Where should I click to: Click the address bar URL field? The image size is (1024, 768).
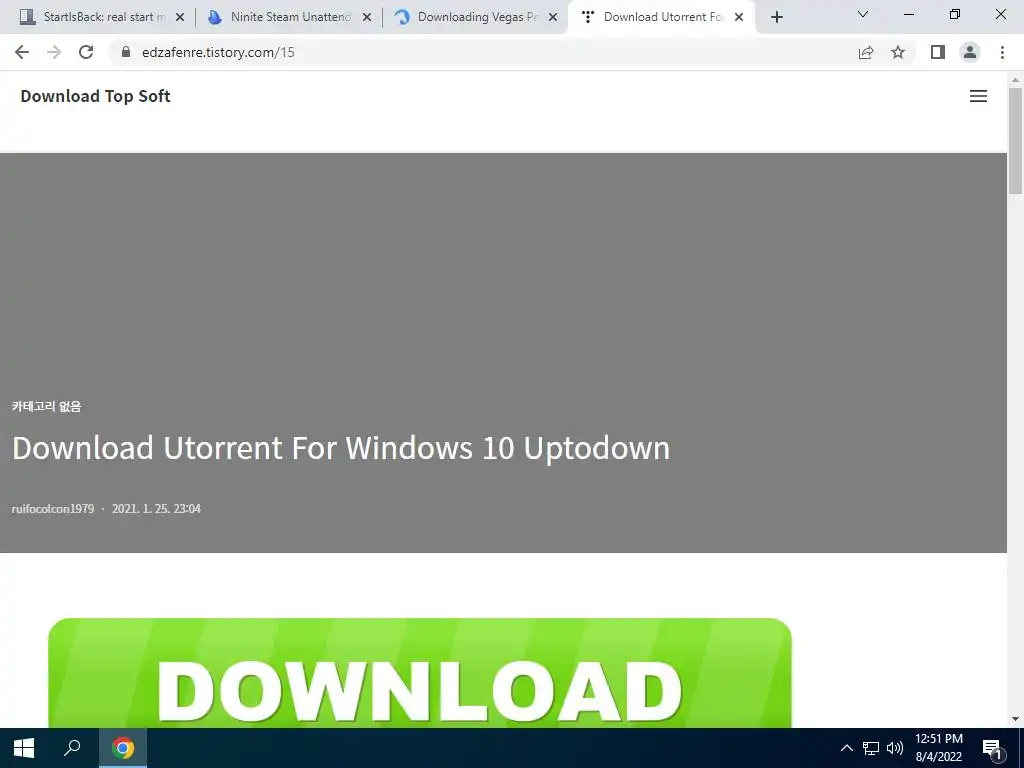(483, 52)
